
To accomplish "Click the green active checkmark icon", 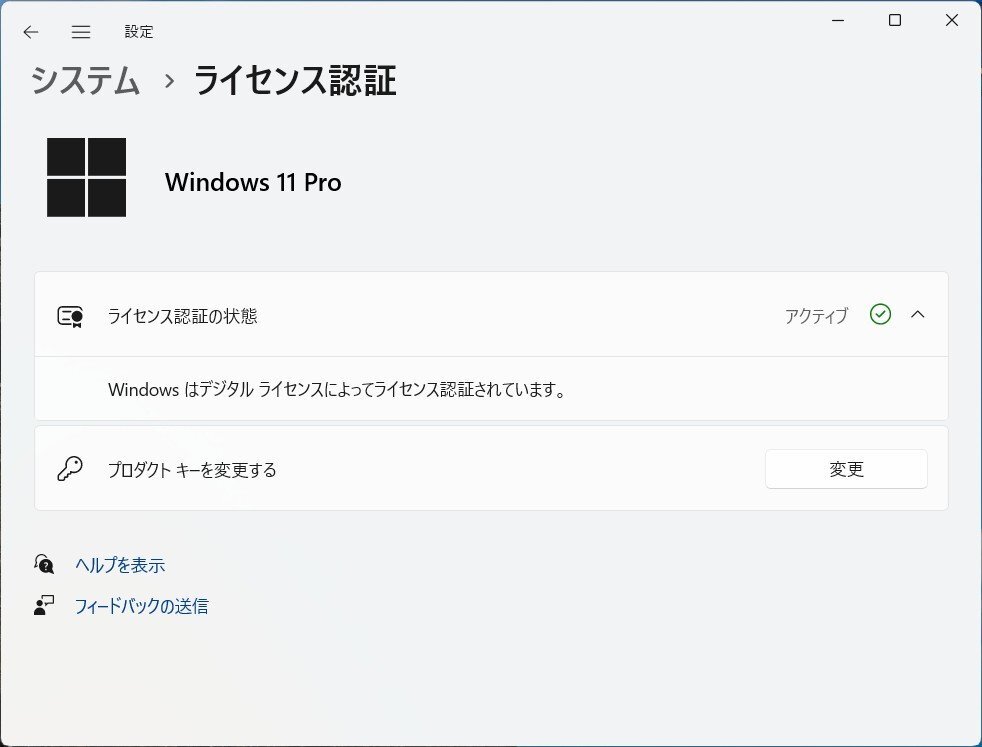I will tap(881, 314).
